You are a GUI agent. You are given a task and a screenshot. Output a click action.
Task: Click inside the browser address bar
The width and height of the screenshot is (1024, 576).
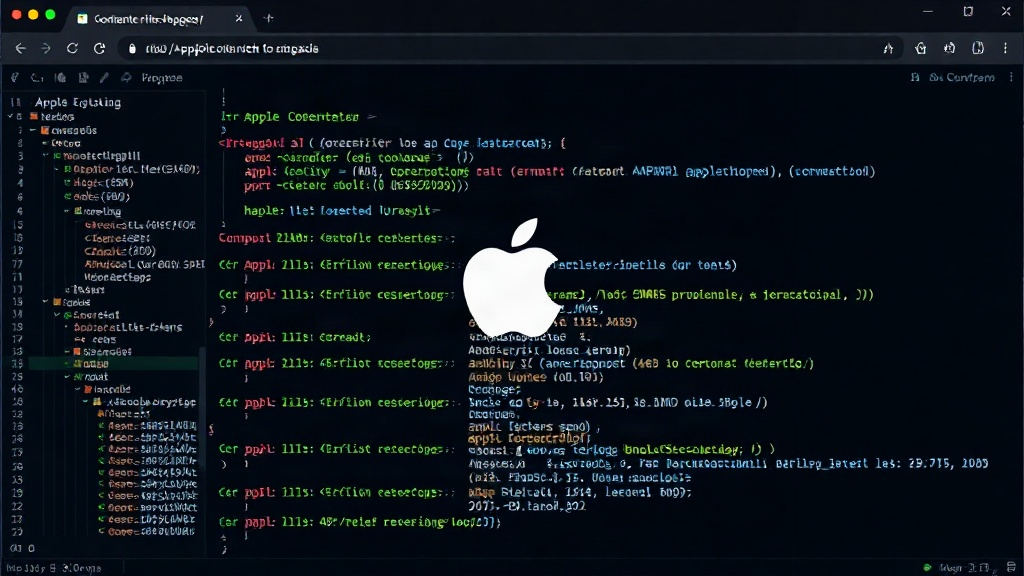point(509,48)
